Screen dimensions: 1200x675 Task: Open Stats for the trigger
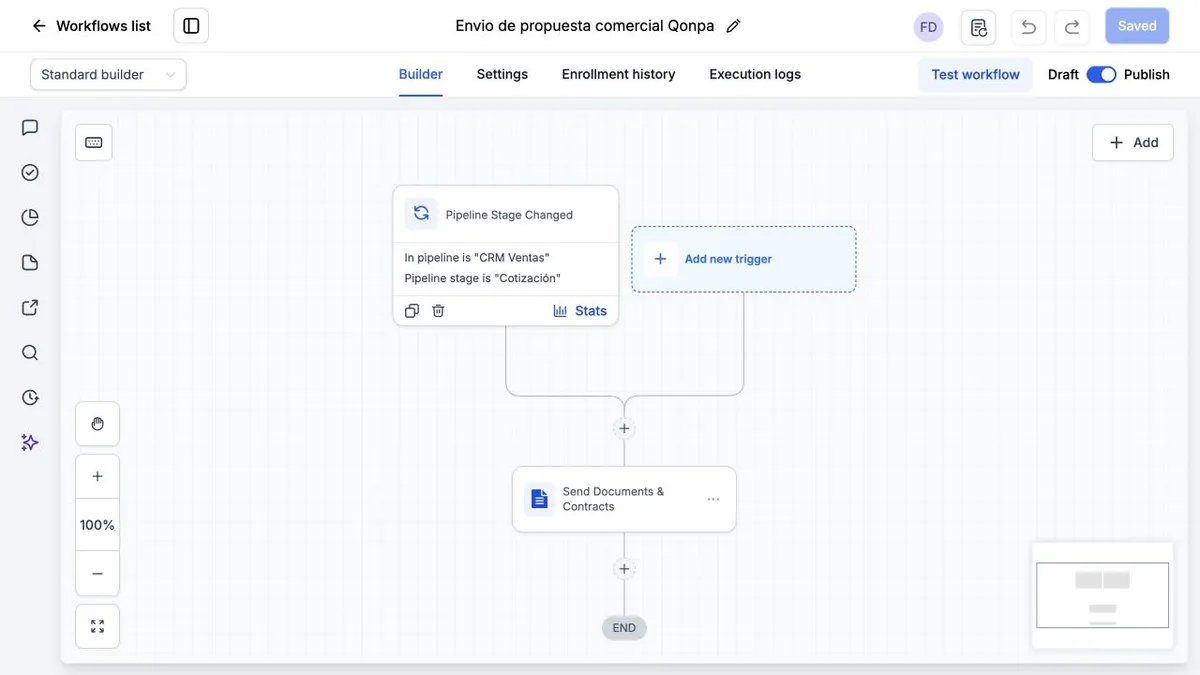tap(580, 311)
